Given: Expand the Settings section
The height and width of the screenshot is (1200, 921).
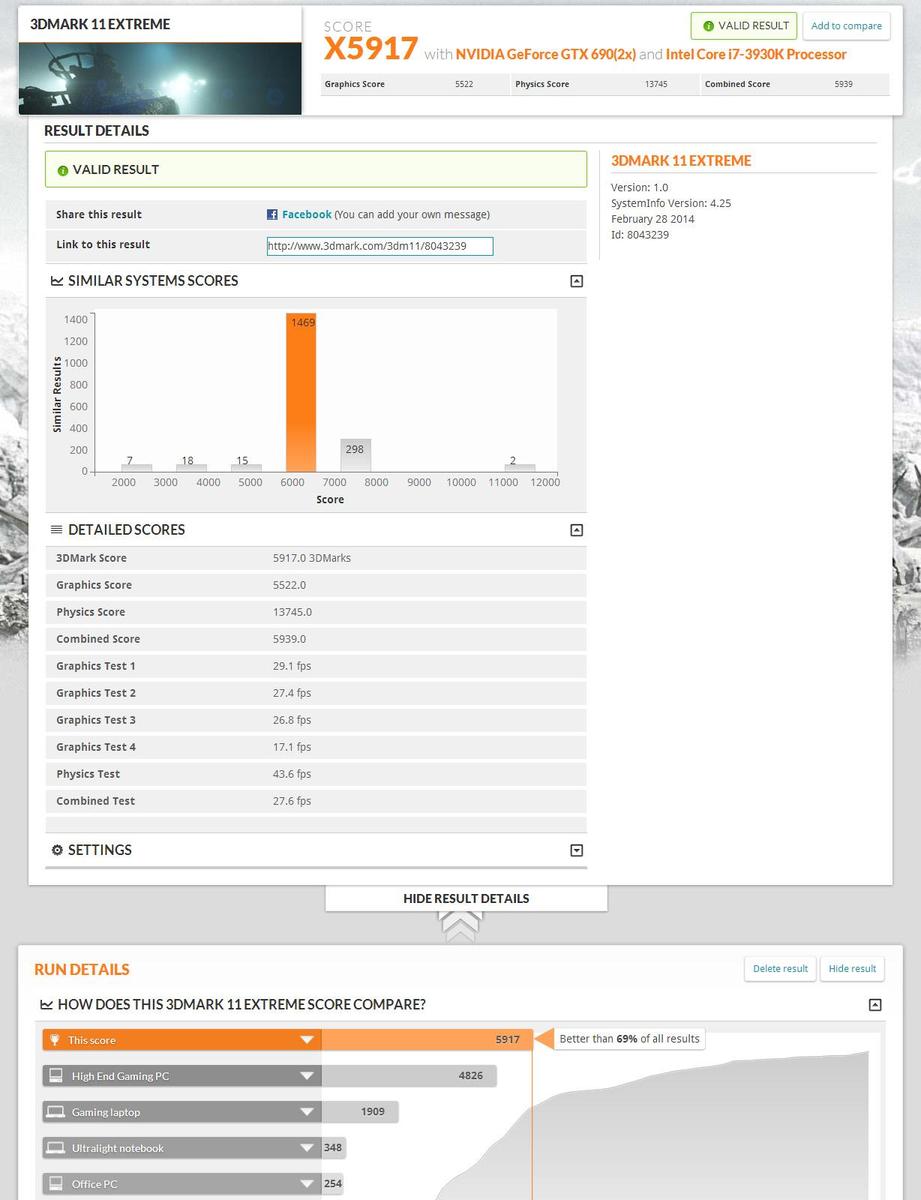Looking at the screenshot, I should [x=576, y=850].
